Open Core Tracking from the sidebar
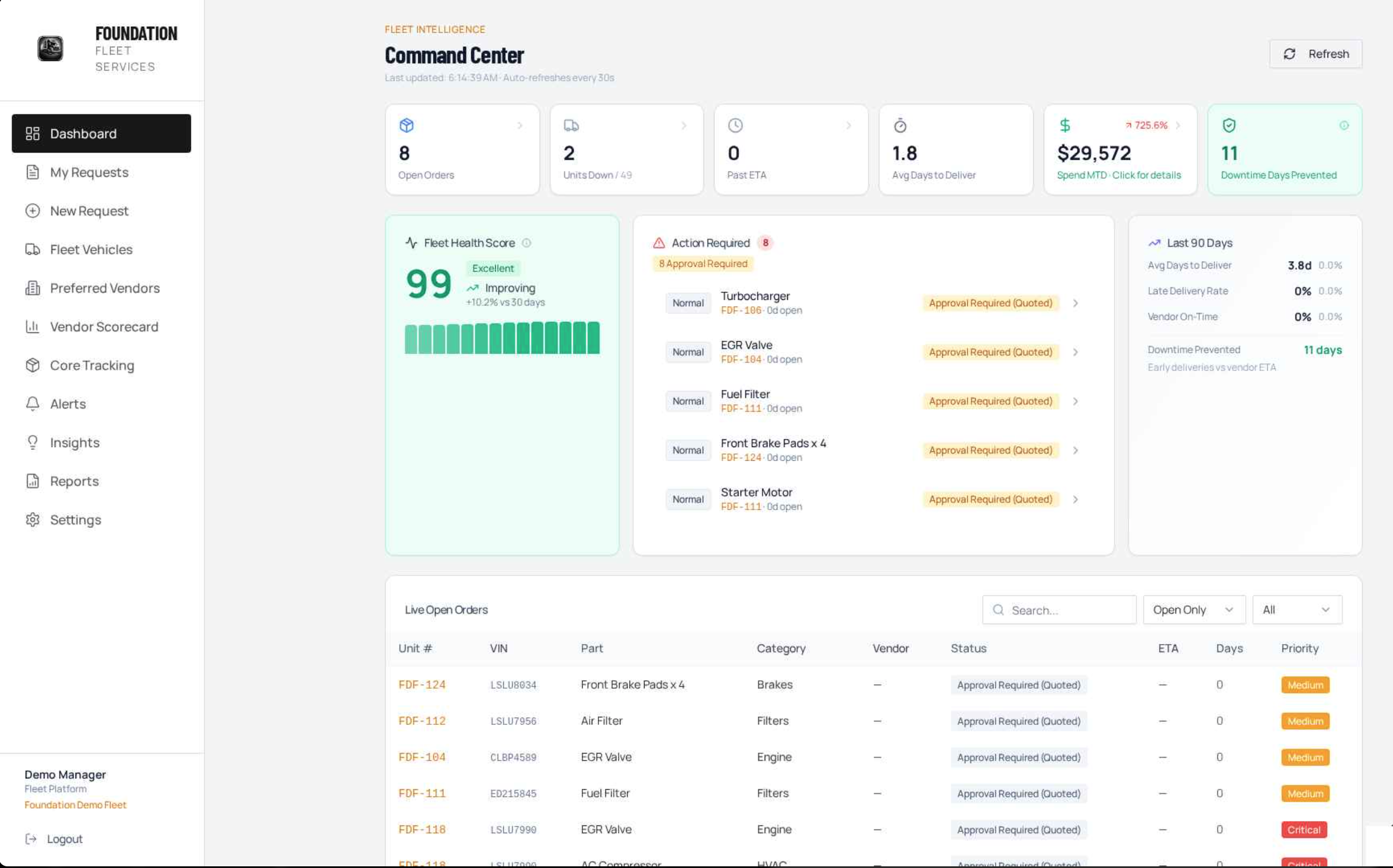The image size is (1393, 868). (92, 365)
